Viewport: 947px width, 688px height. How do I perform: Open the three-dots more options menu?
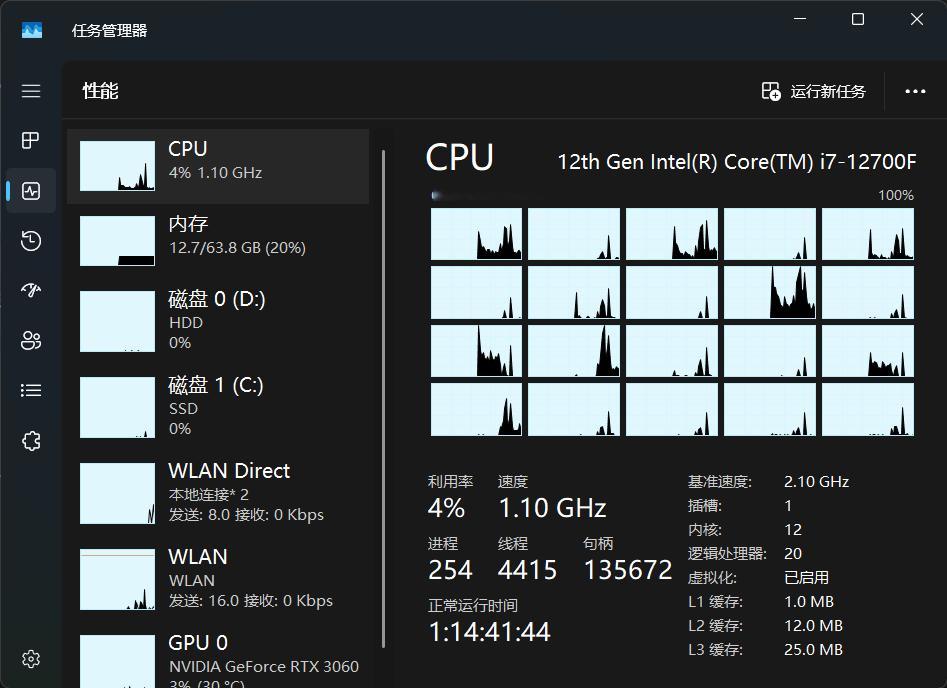(915, 91)
